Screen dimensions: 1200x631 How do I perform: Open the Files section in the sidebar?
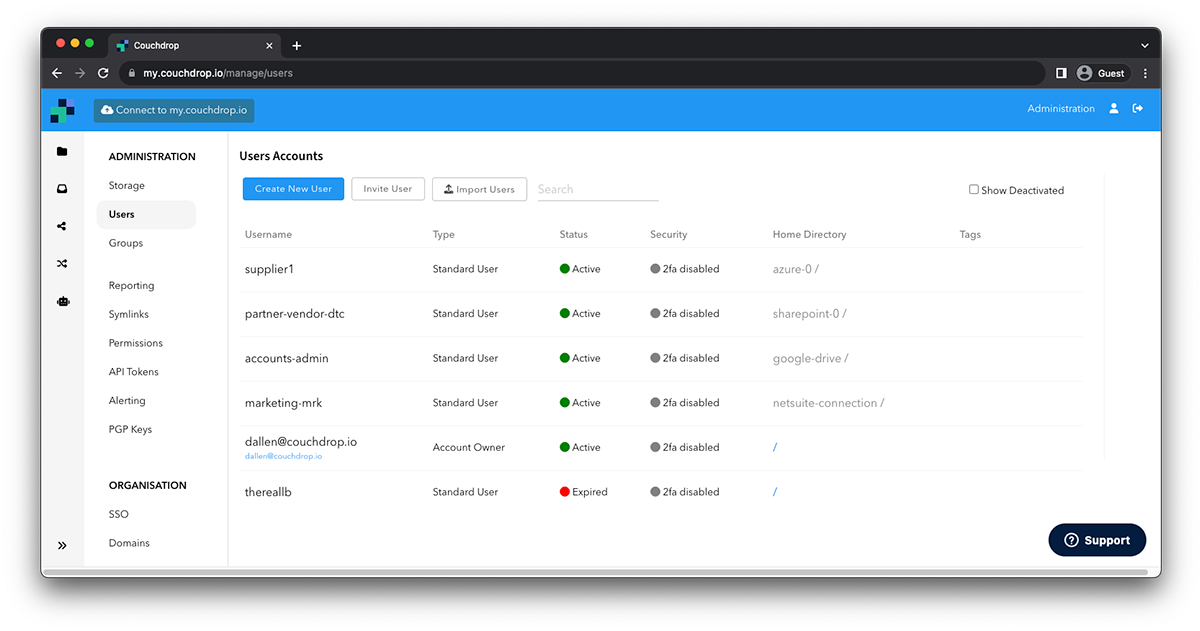coord(62,151)
